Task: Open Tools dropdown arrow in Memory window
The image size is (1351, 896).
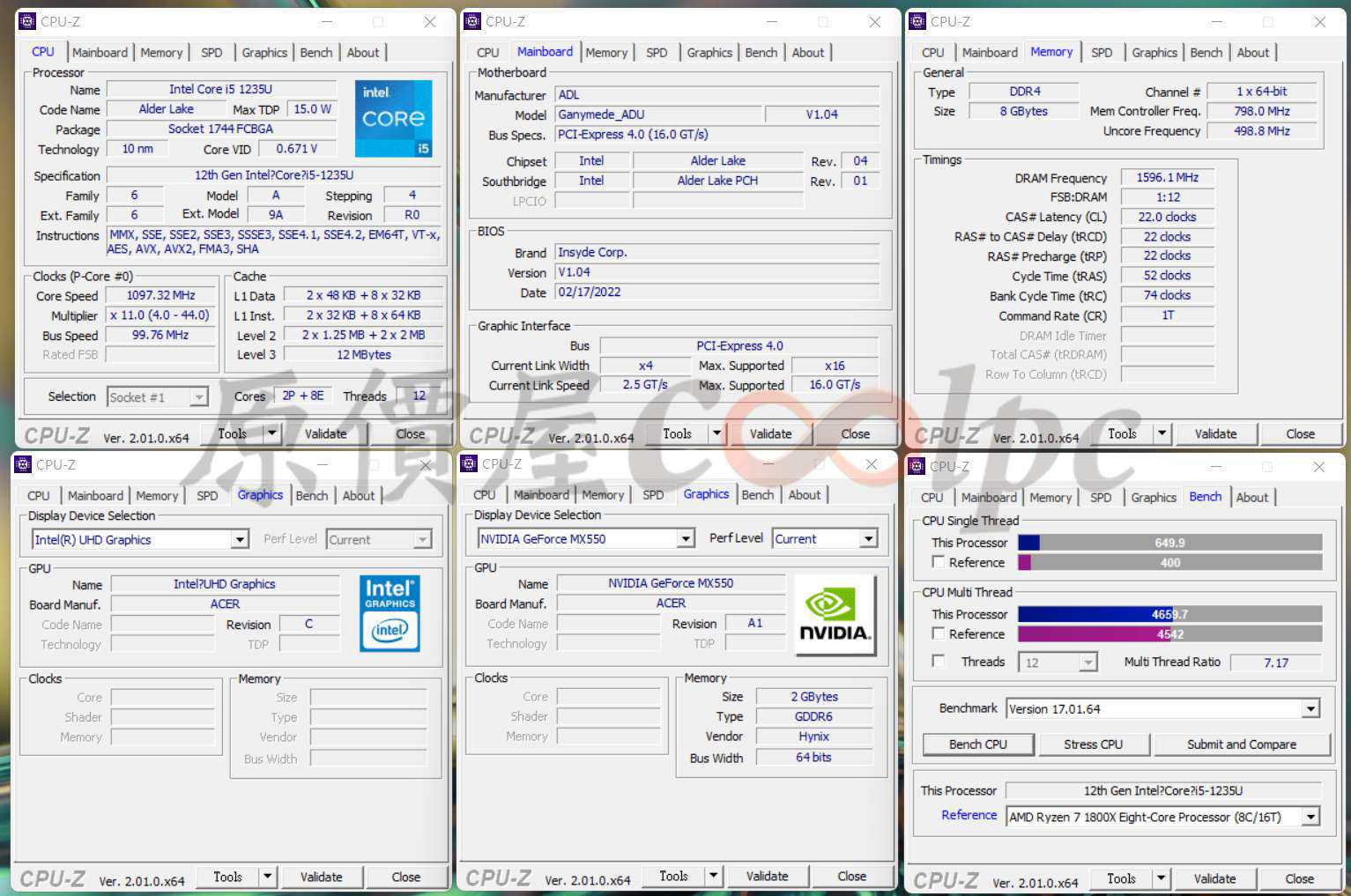Action: (x=1162, y=433)
